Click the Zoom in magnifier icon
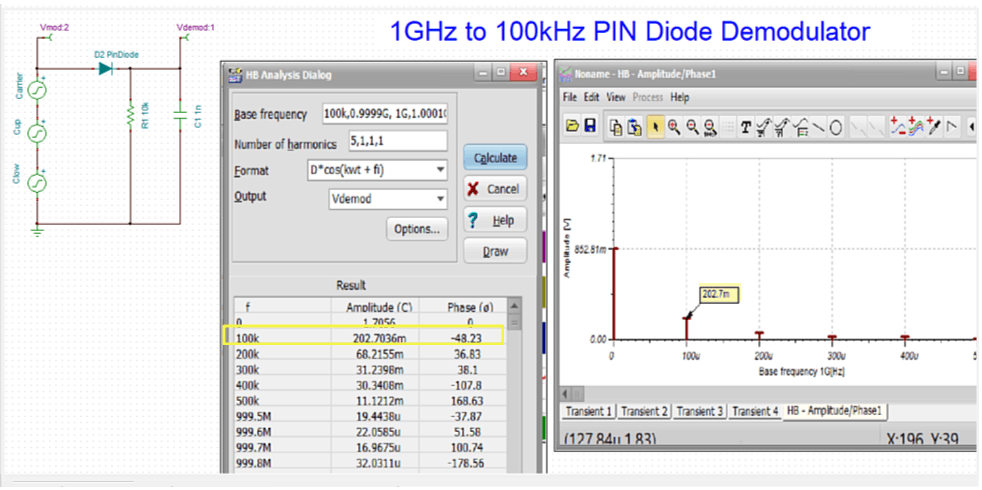The image size is (982, 490). [673, 126]
